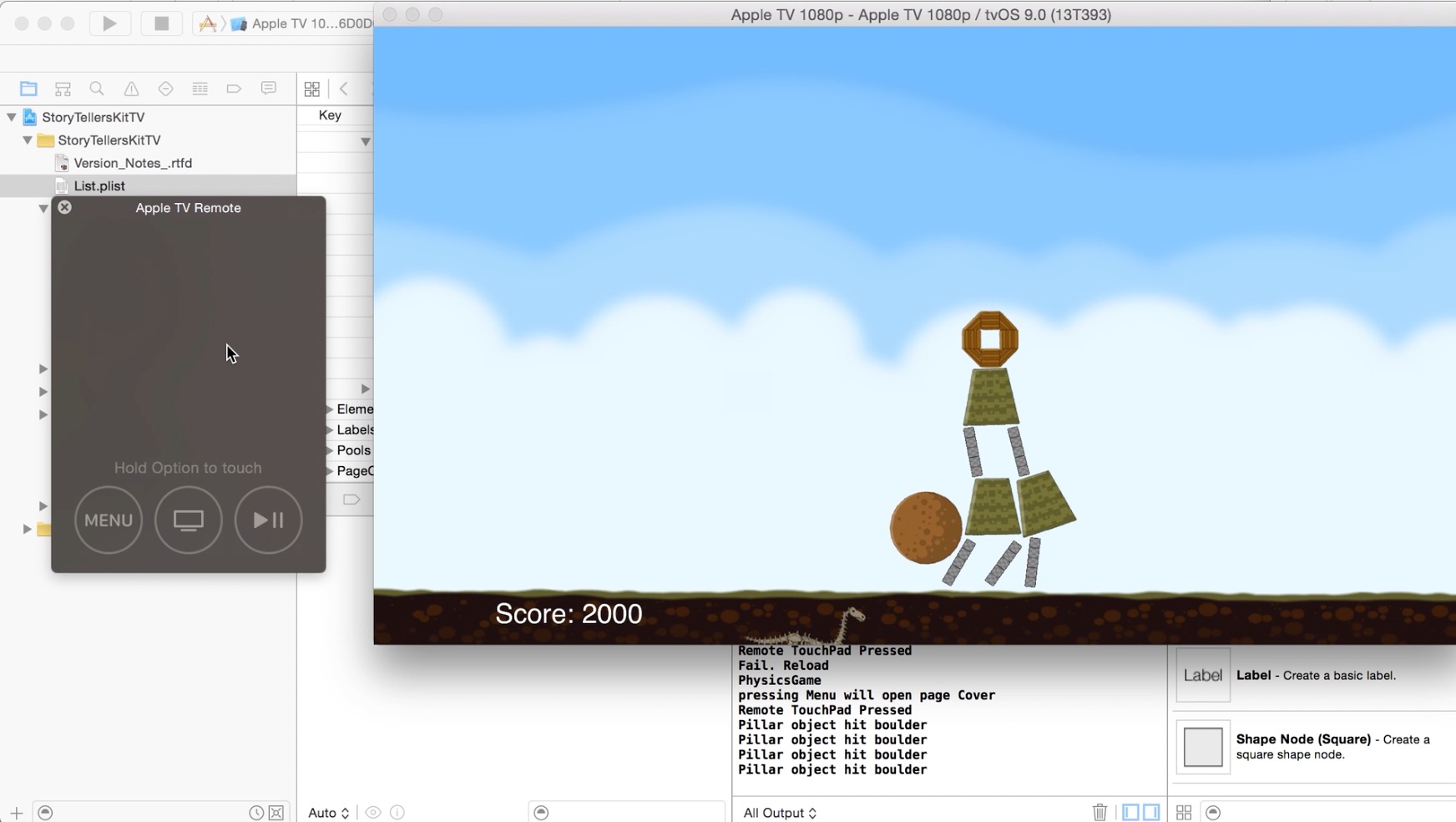
Task: Open the Find navigator magnifier icon
Action: [97, 89]
